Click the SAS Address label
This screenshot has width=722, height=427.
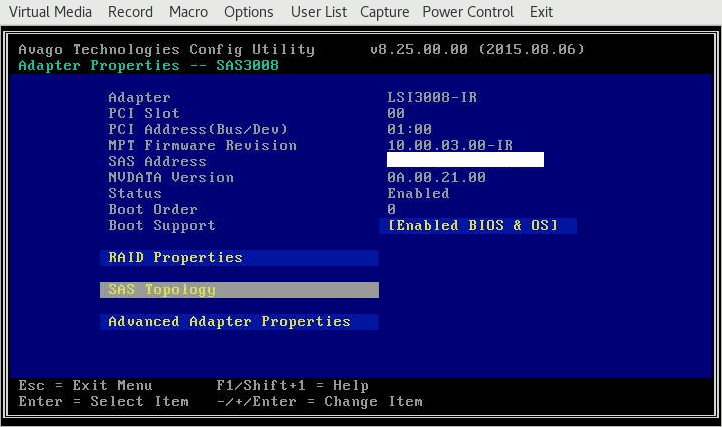[157, 162]
